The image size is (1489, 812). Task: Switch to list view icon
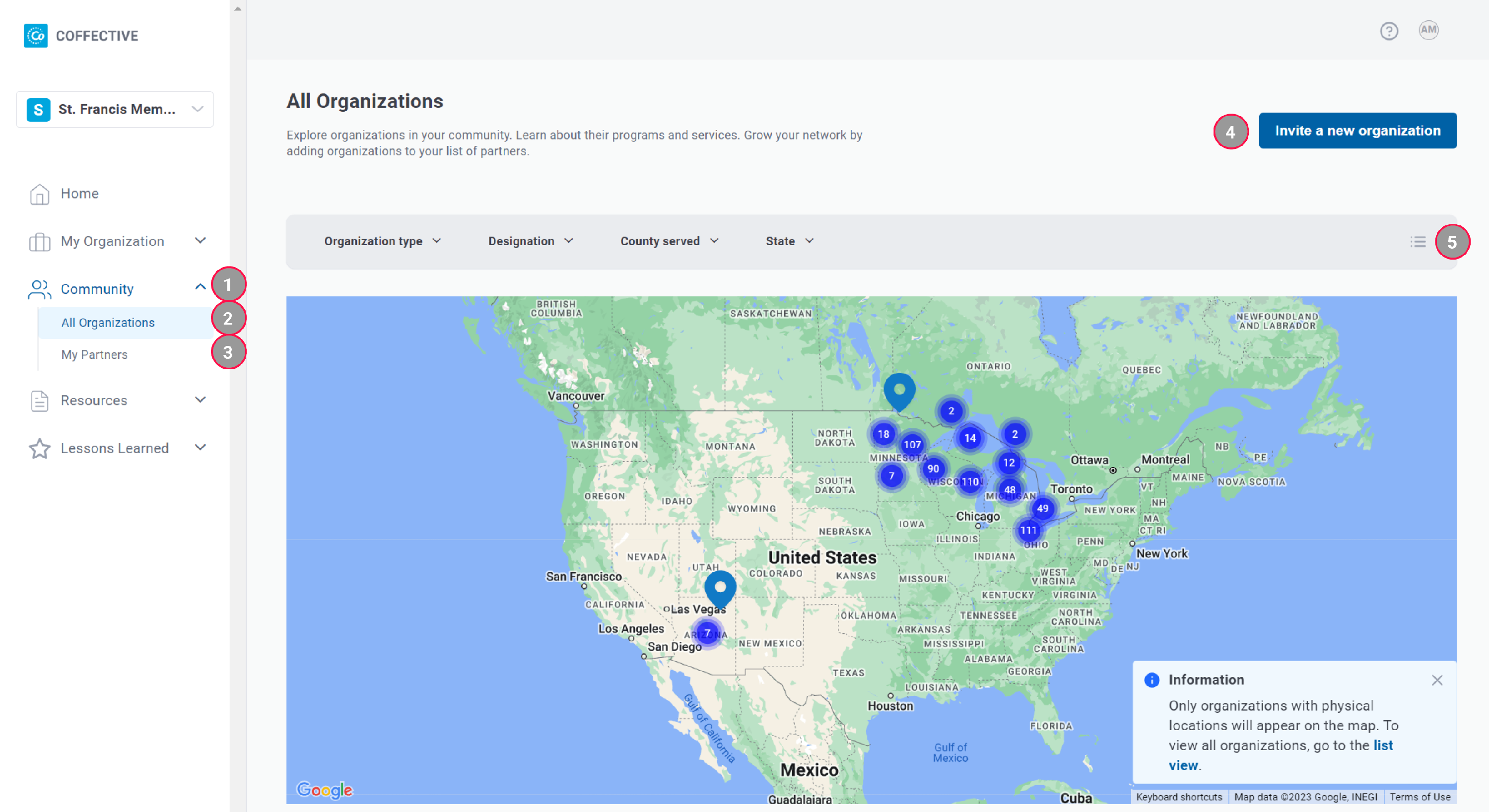(x=1418, y=242)
